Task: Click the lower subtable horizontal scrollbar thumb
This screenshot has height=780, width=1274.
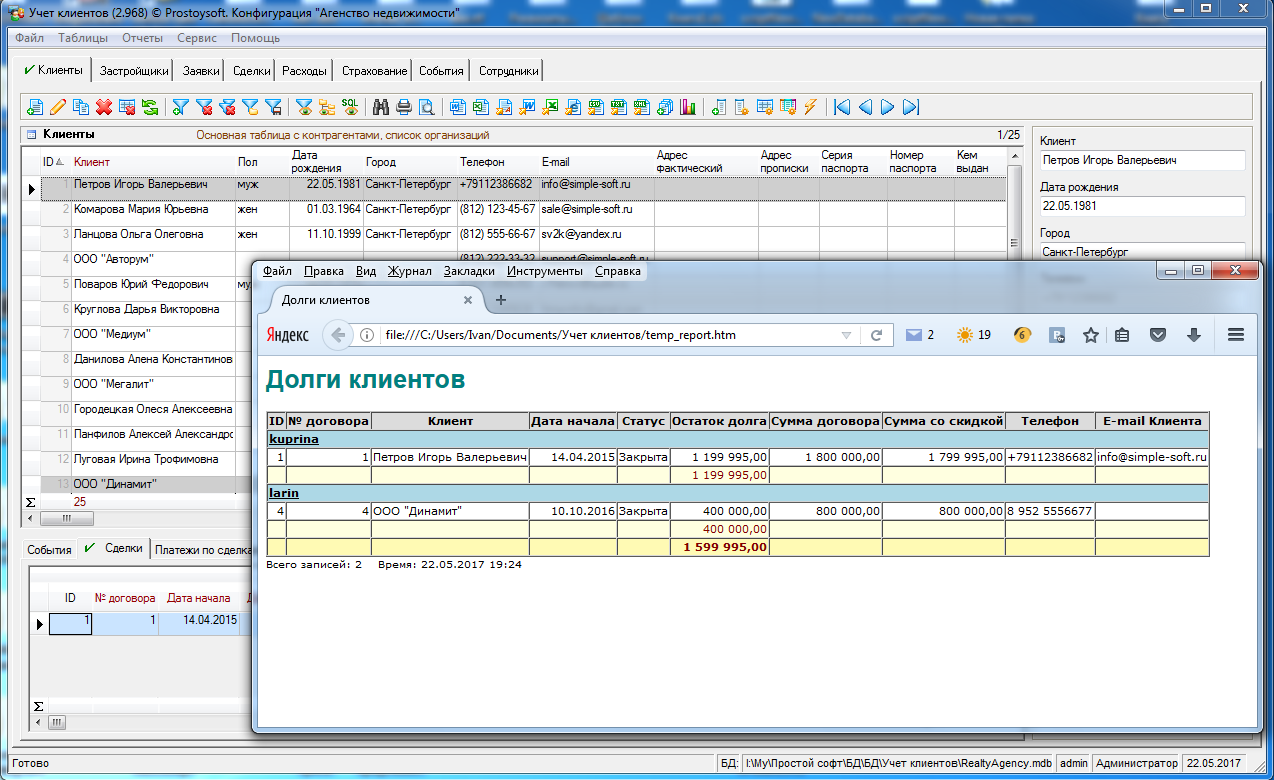Action: point(57,721)
